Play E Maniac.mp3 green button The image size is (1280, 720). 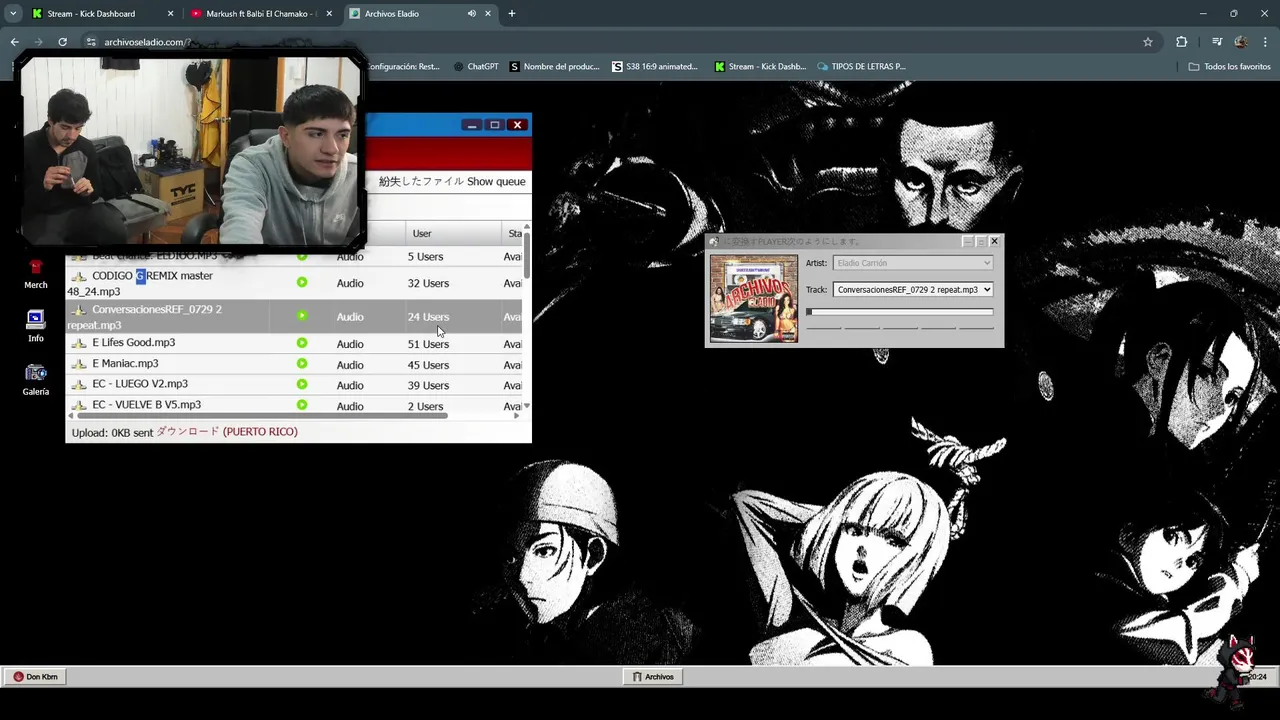(x=302, y=364)
